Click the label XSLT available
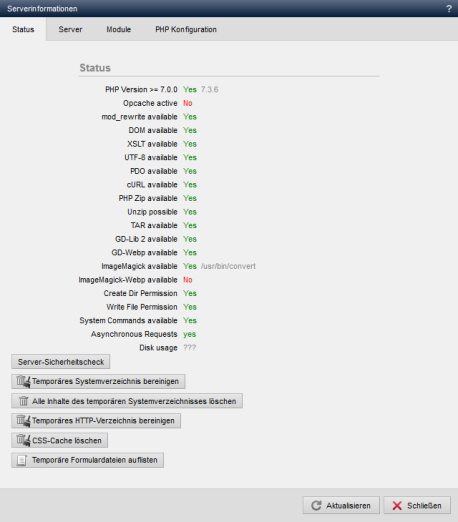 tap(152, 144)
